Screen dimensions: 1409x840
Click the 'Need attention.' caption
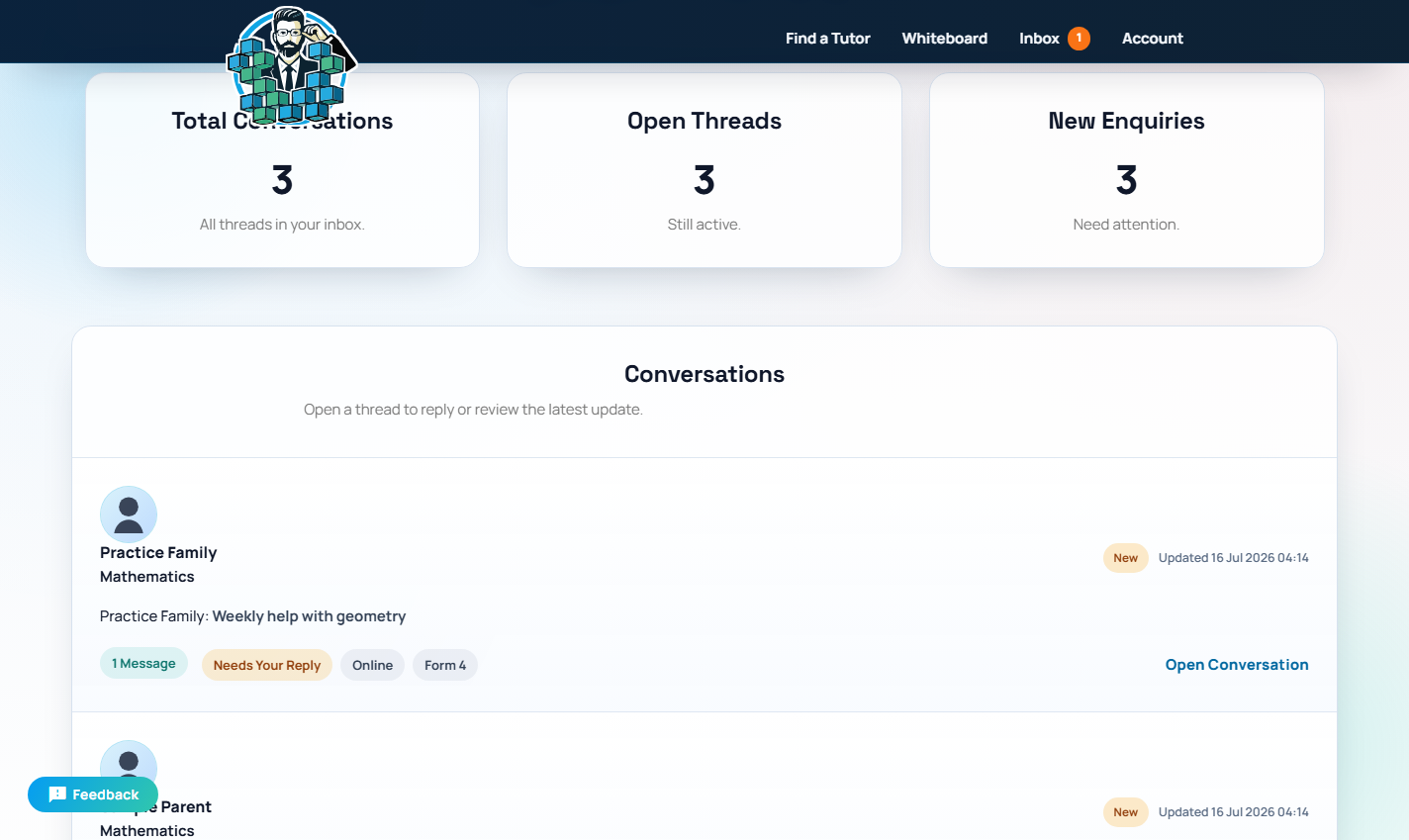pos(1126,225)
